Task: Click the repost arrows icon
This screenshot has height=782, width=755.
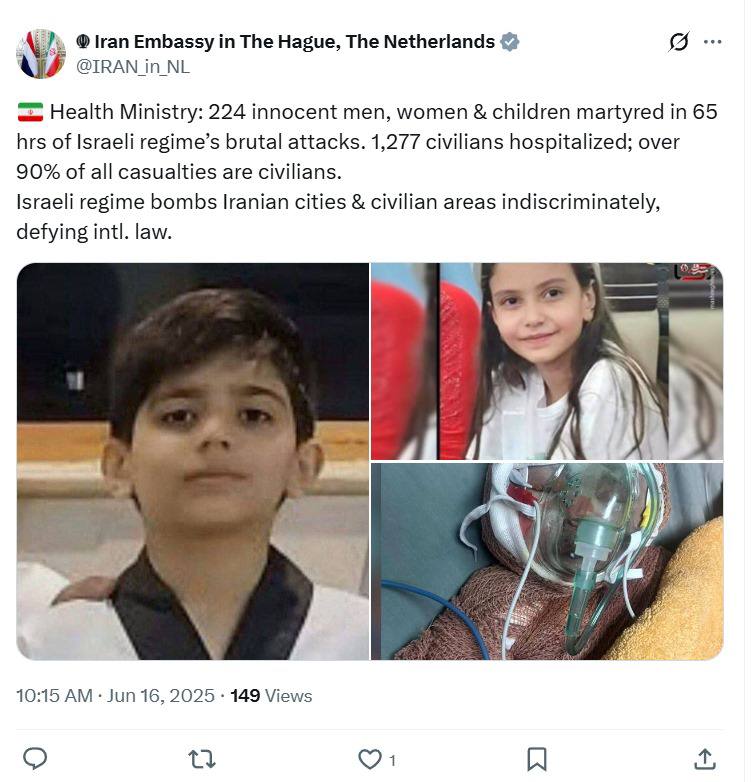Action: [202, 759]
